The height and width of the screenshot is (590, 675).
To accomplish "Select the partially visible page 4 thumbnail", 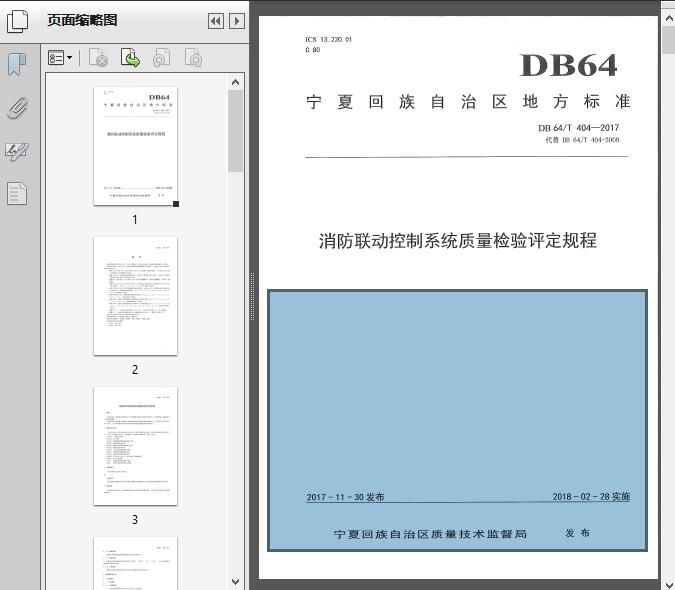I will point(135,563).
